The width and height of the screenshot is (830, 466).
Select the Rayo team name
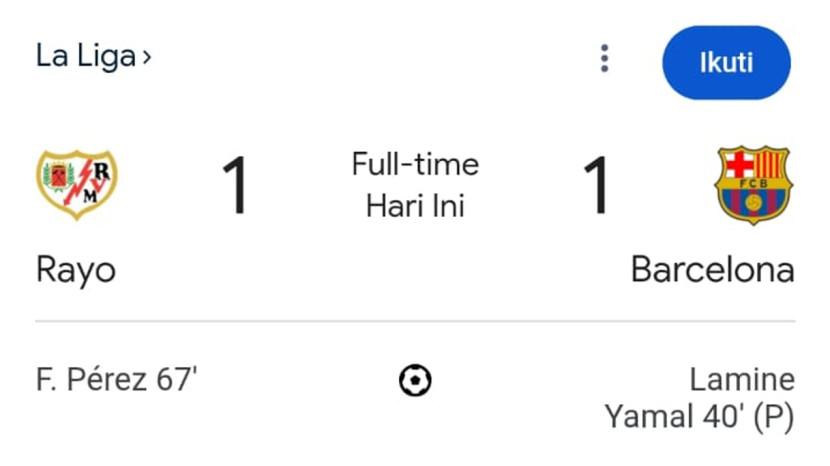click(x=75, y=270)
